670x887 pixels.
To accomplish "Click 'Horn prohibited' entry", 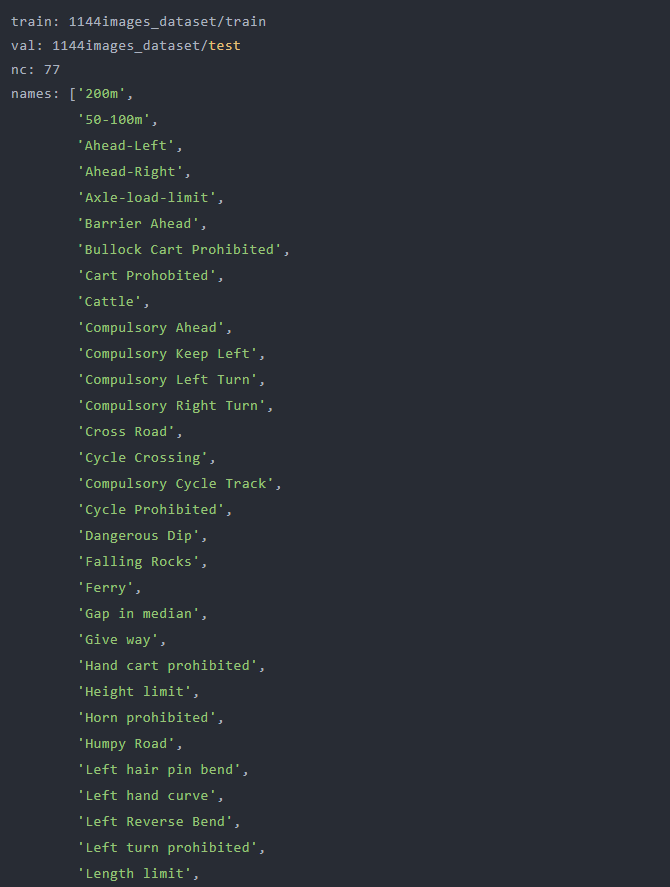I will (147, 718).
